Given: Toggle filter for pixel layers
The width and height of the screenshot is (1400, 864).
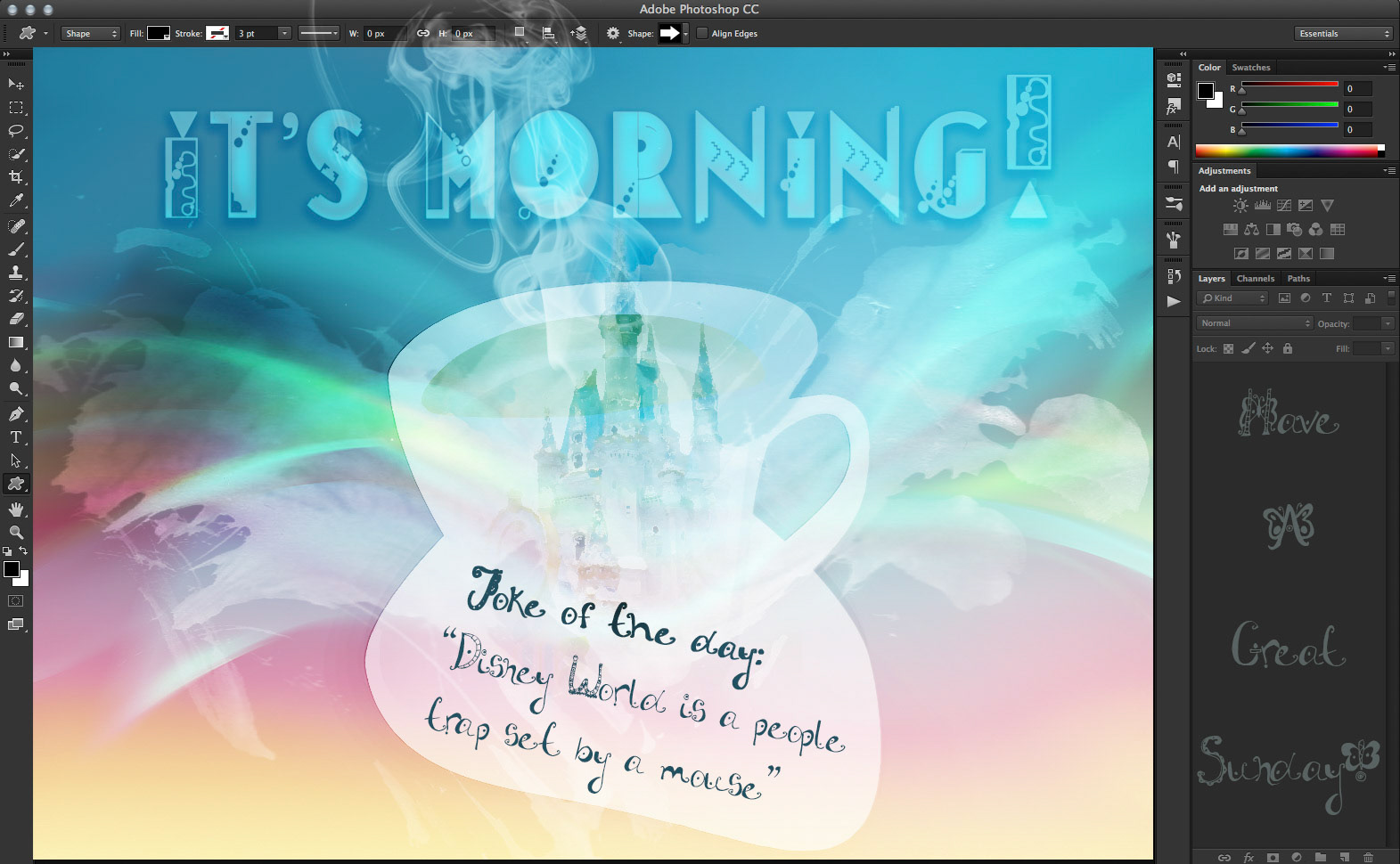Looking at the screenshot, I should tap(1284, 298).
